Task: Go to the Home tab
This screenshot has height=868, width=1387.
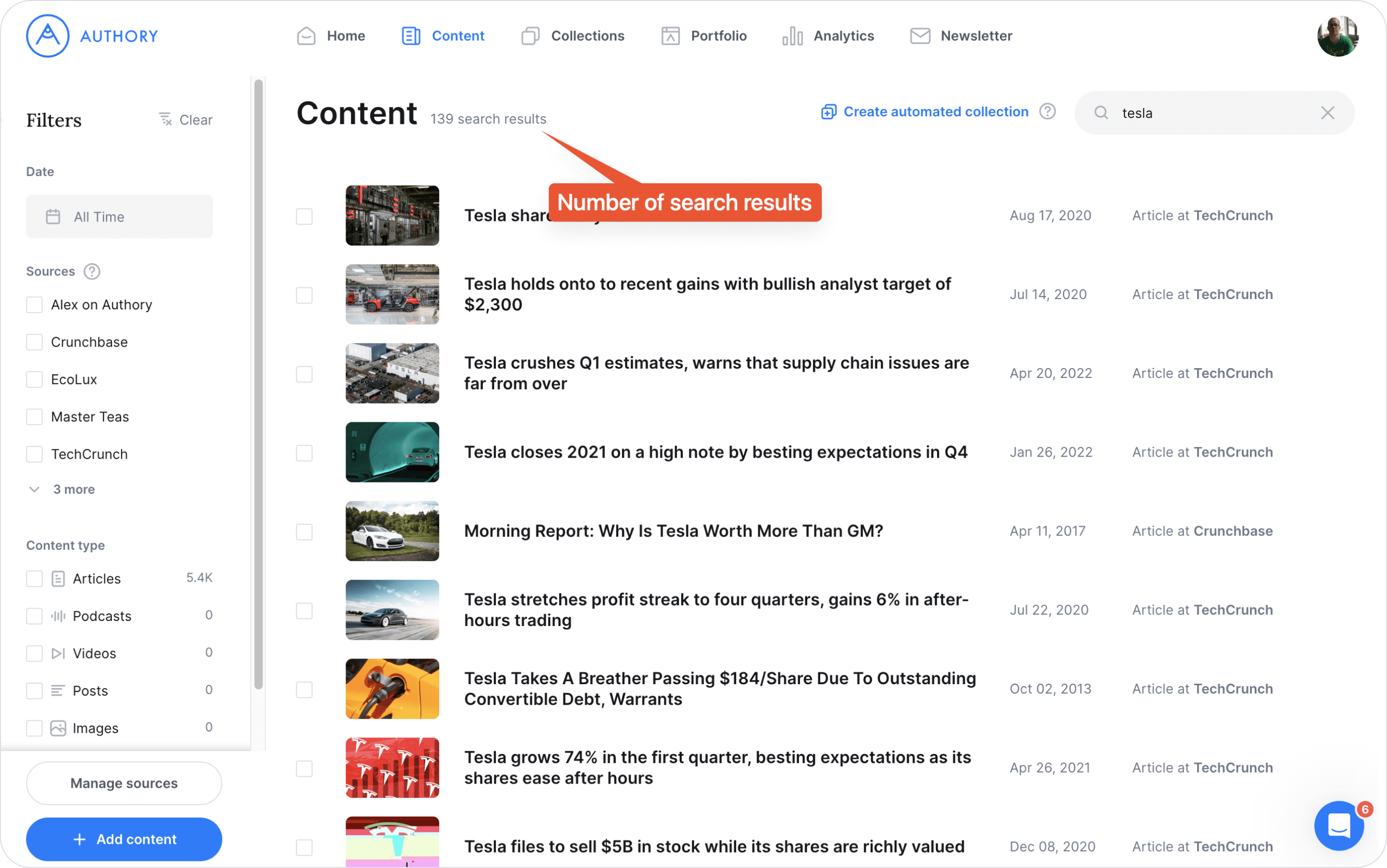Action: (x=331, y=36)
